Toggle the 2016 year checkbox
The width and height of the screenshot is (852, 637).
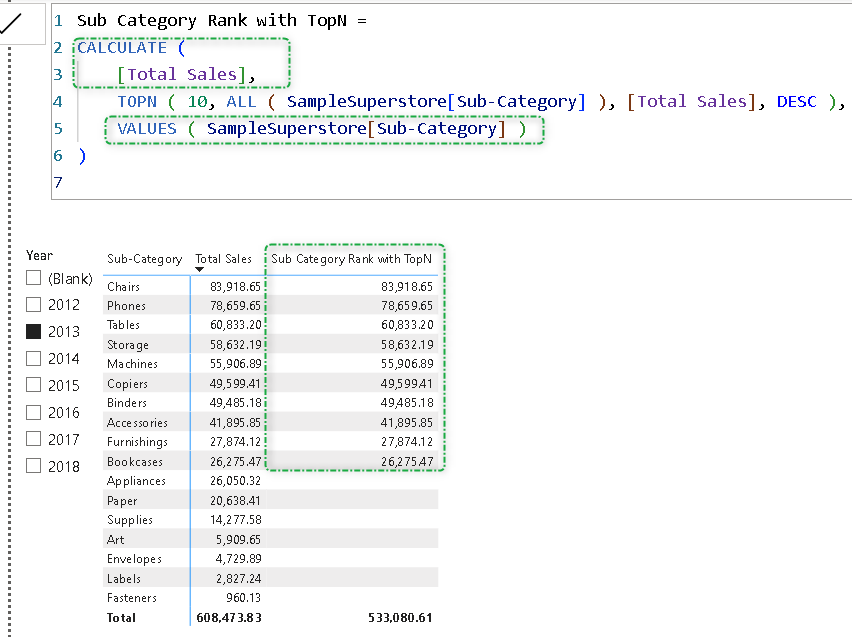(34, 412)
